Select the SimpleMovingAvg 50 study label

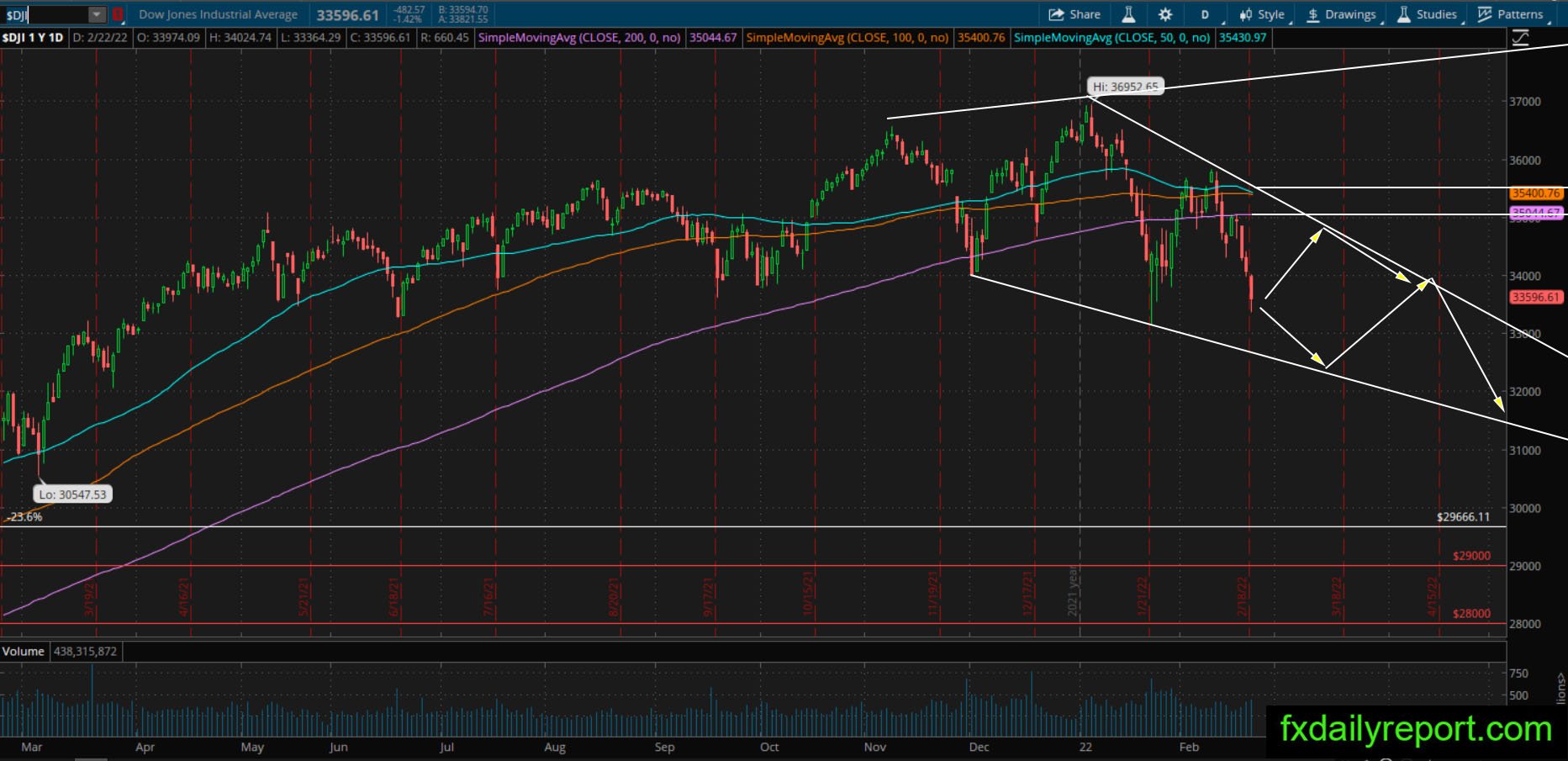pyautogui.click(x=1112, y=38)
